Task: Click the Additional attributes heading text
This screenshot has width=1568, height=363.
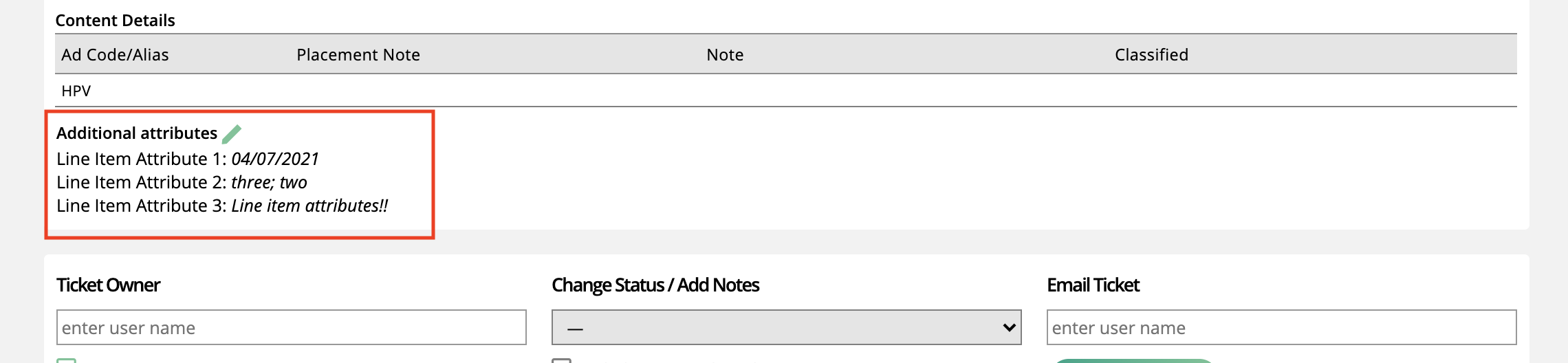Action: coord(137,133)
